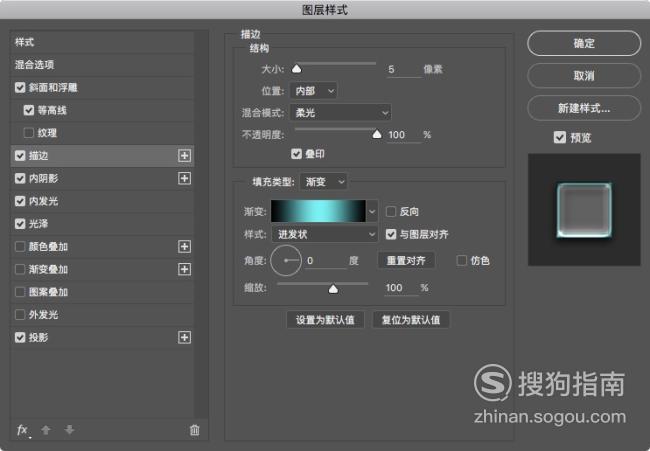Click the 缩放 value field
The image size is (650, 451).
tap(401, 288)
